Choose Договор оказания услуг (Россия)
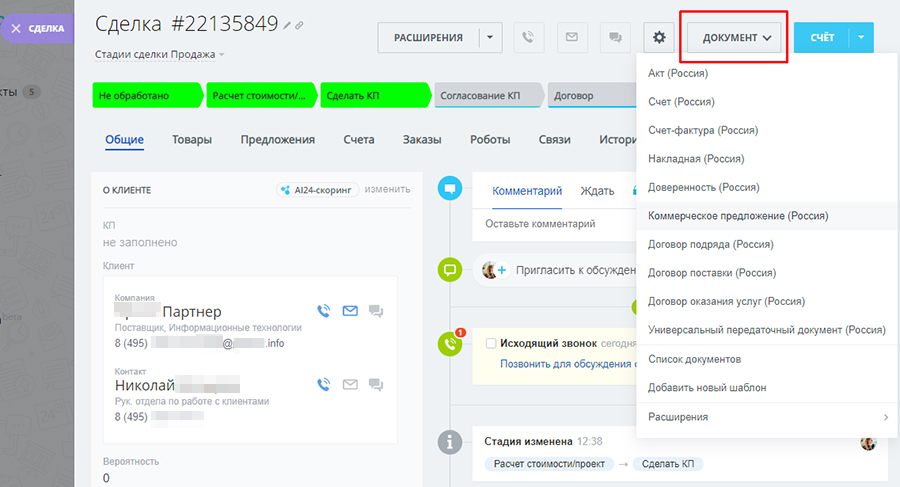900x487 pixels. click(767, 302)
